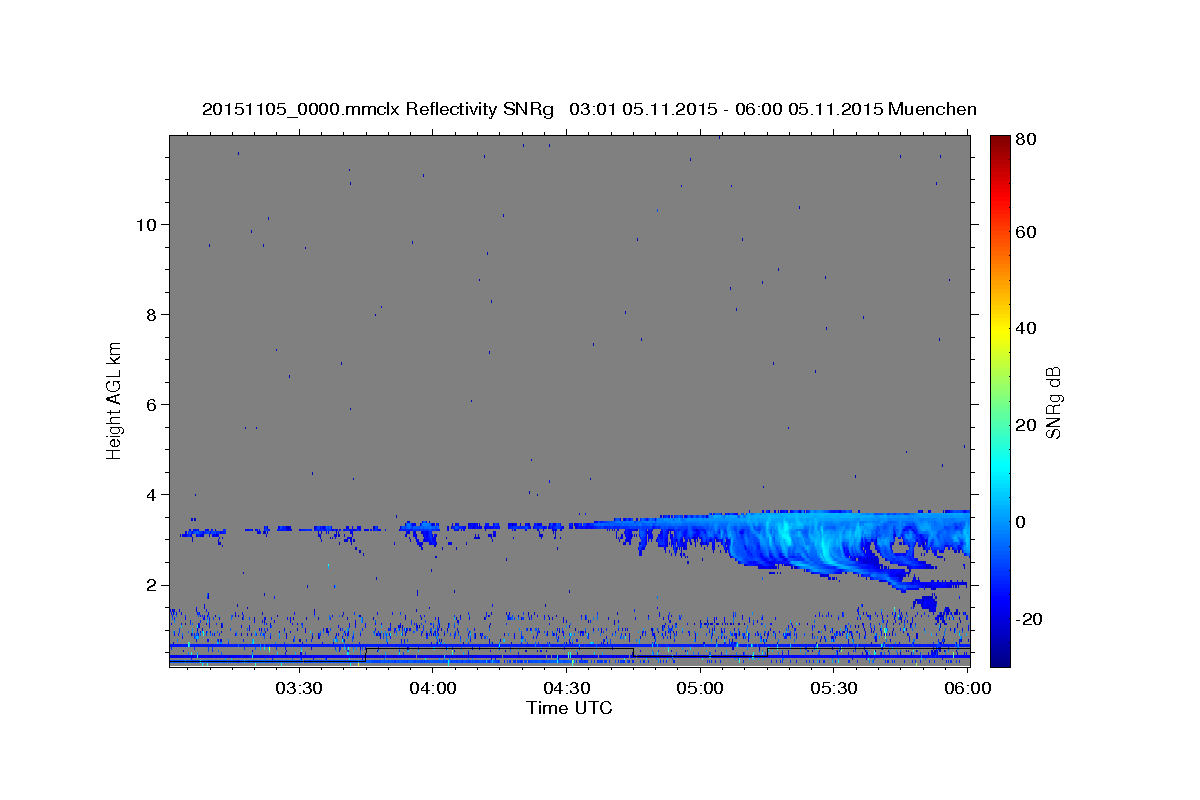Click the isolated blue echo patch below 2 km
1200x800 pixels.
(926, 602)
